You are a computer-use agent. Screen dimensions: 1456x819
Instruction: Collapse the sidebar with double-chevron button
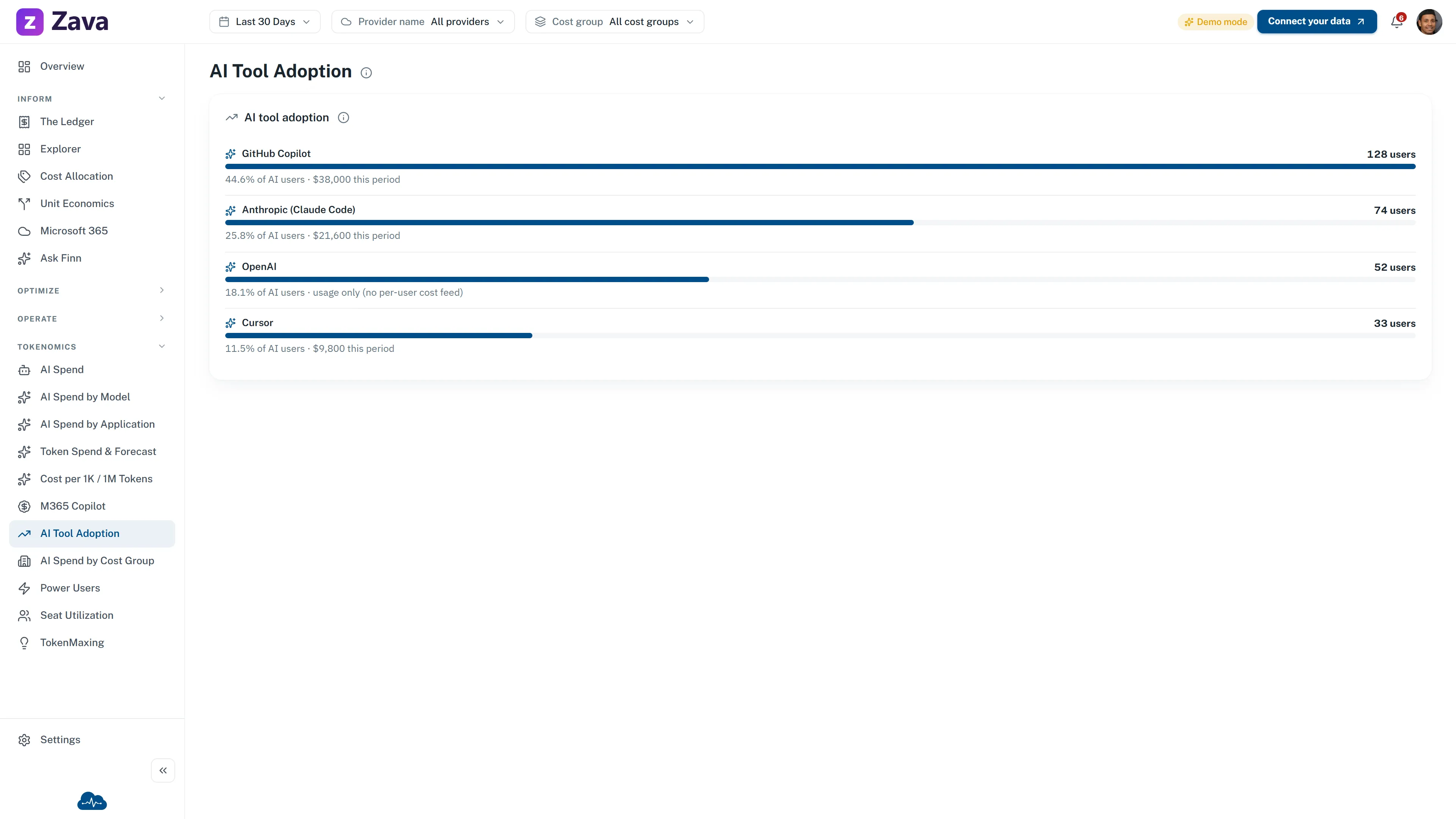[x=163, y=770]
